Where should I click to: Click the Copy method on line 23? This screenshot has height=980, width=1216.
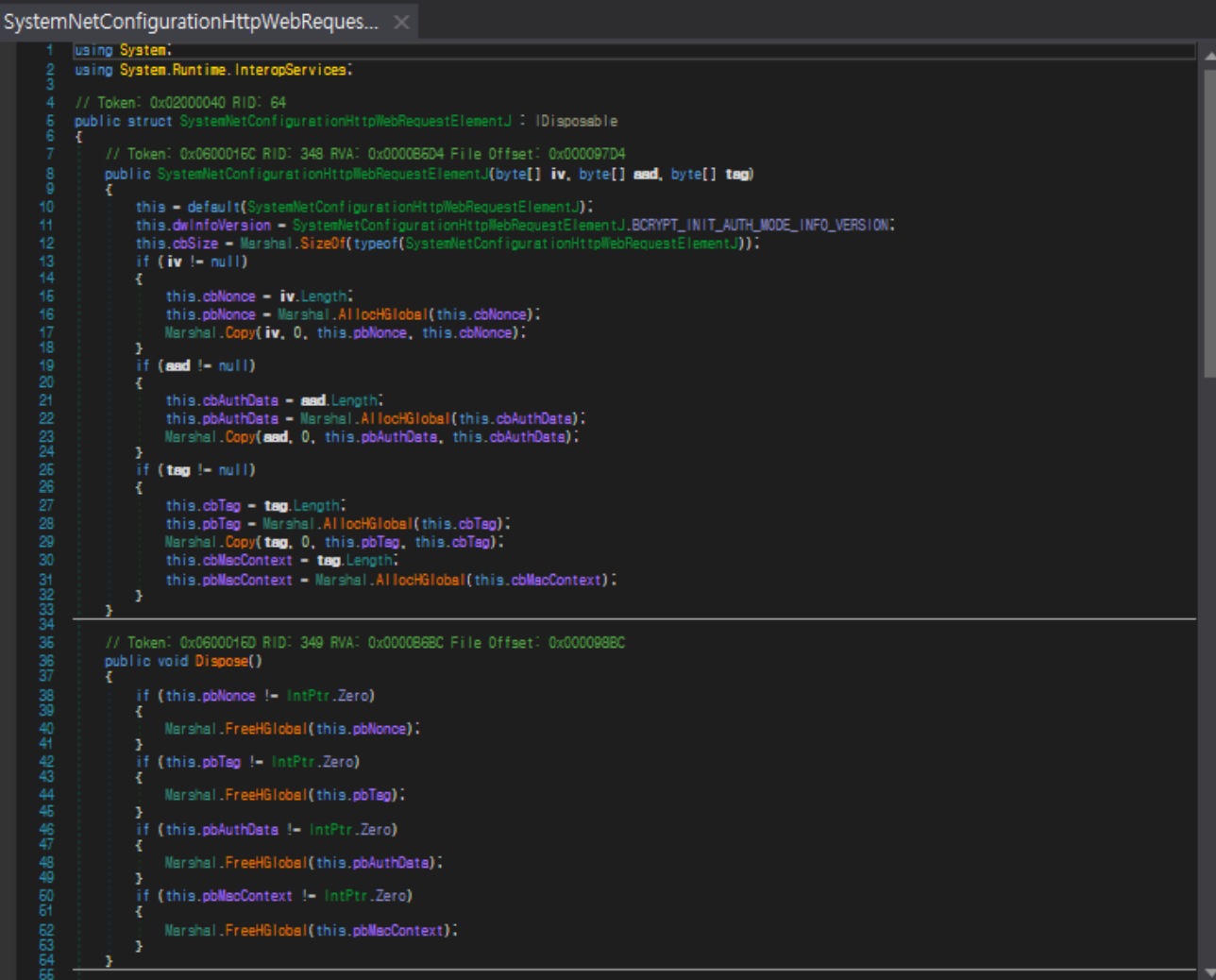coord(240,437)
